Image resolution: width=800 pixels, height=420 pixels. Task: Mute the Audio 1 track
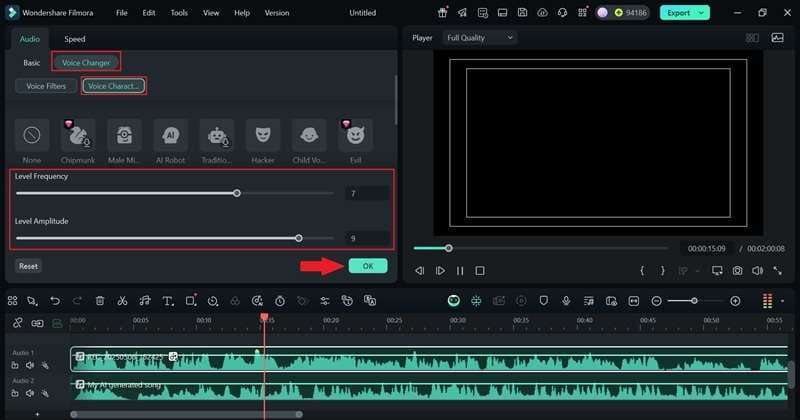[x=30, y=365]
